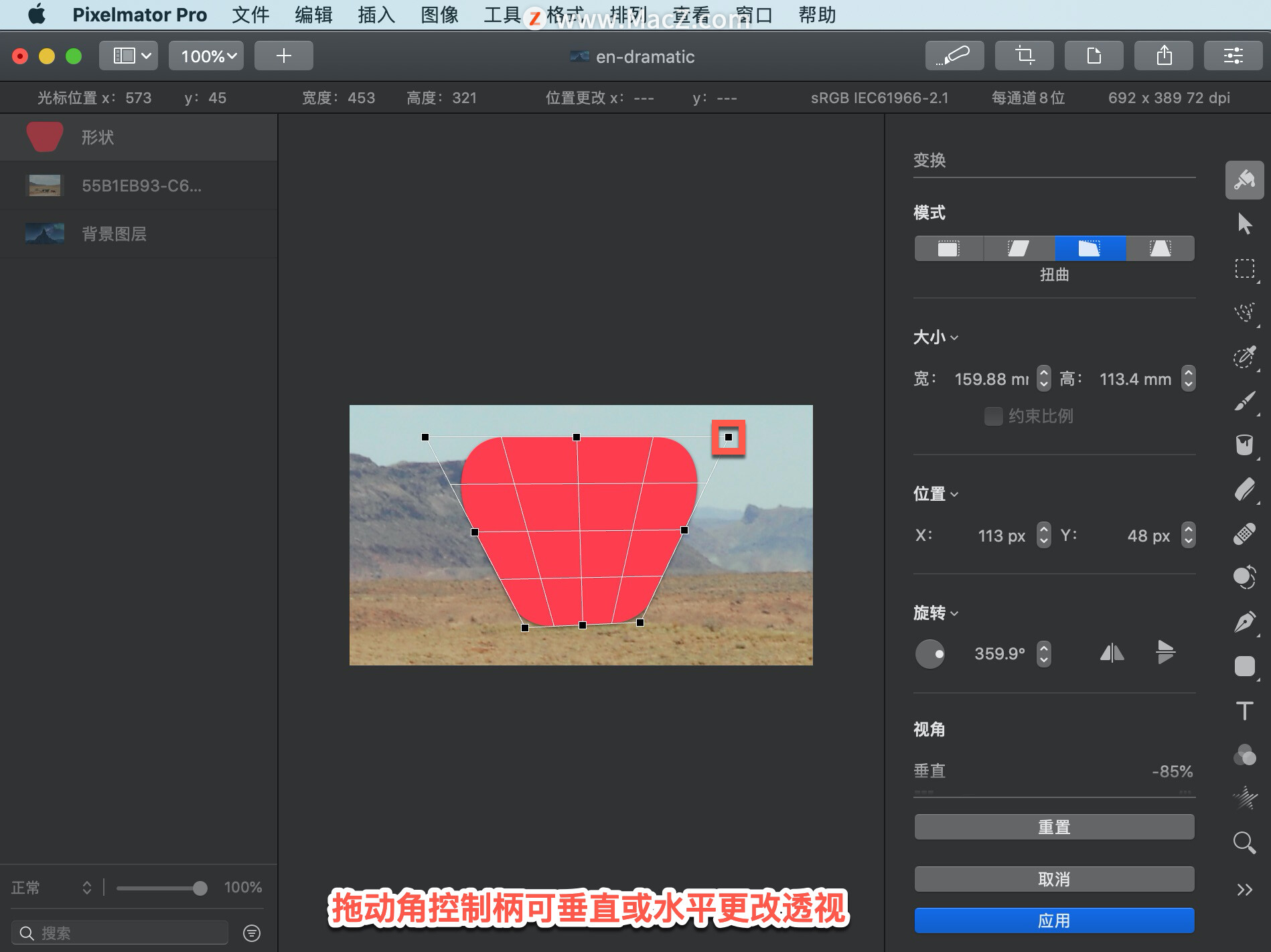This screenshot has height=952, width=1271.
Task: Click the blue 应用 button
Action: click(x=1054, y=921)
